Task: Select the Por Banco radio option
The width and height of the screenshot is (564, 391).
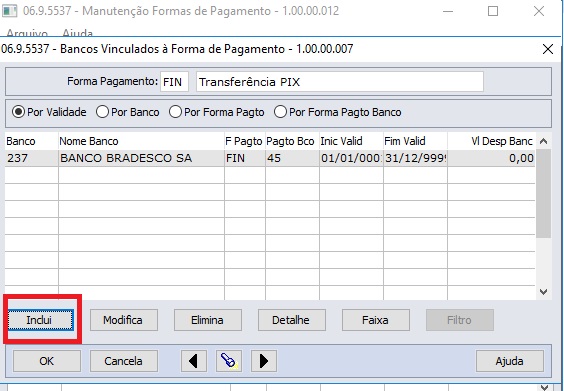Action: (x=128, y=112)
